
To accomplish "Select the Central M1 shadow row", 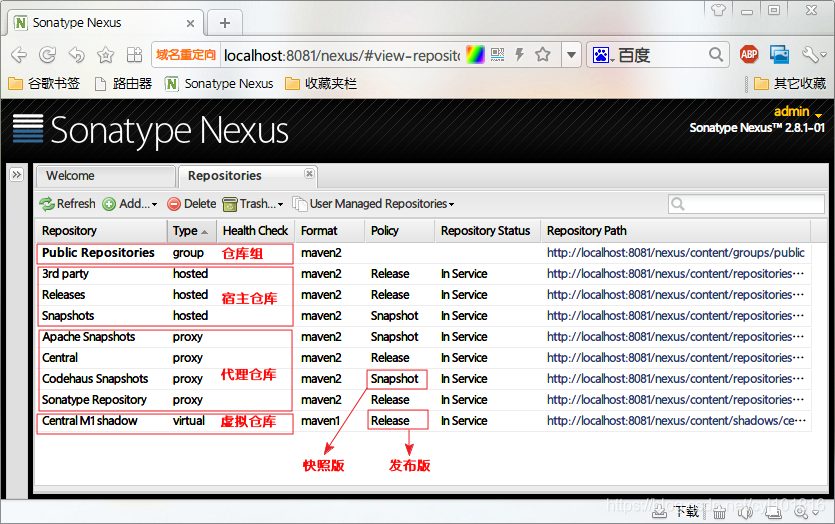I will (423, 421).
